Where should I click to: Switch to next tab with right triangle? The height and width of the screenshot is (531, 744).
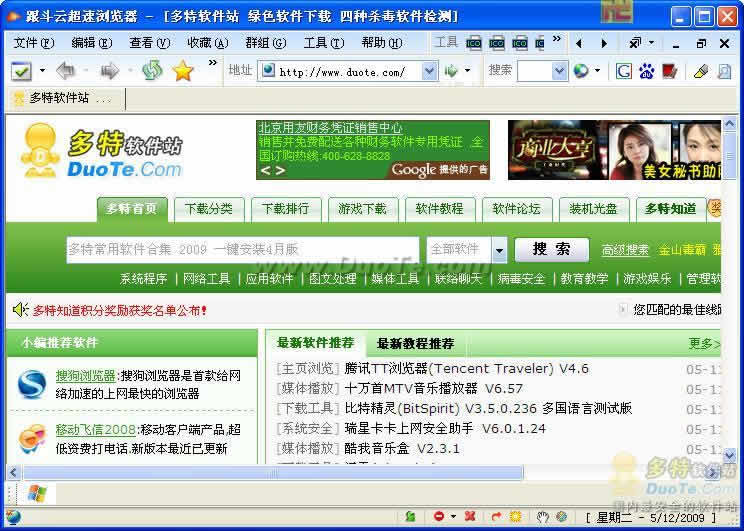coord(604,44)
